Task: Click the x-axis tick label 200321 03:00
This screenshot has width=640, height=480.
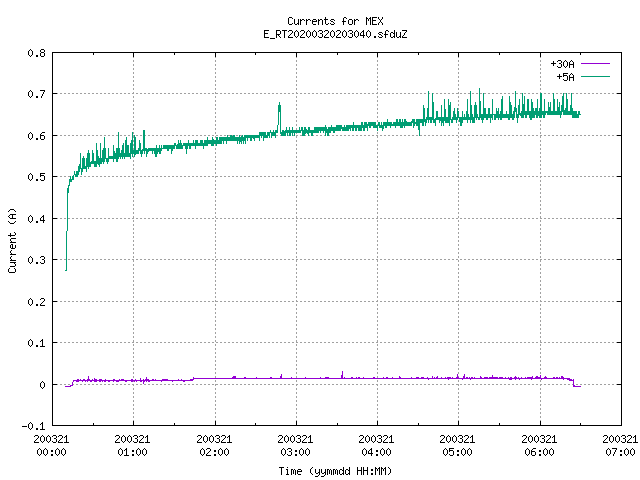Action: pos(296,445)
